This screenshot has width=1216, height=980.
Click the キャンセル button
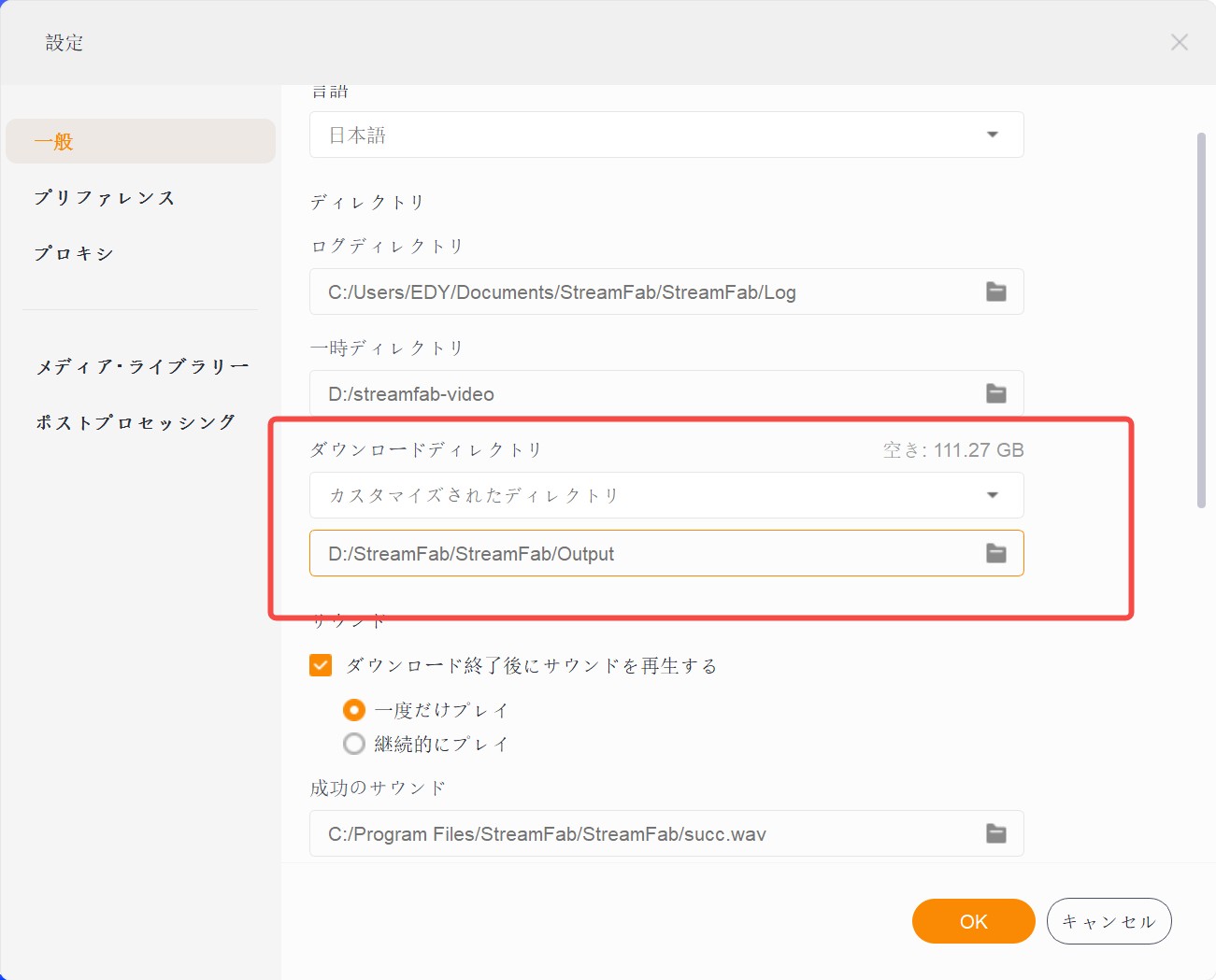coord(1109,921)
